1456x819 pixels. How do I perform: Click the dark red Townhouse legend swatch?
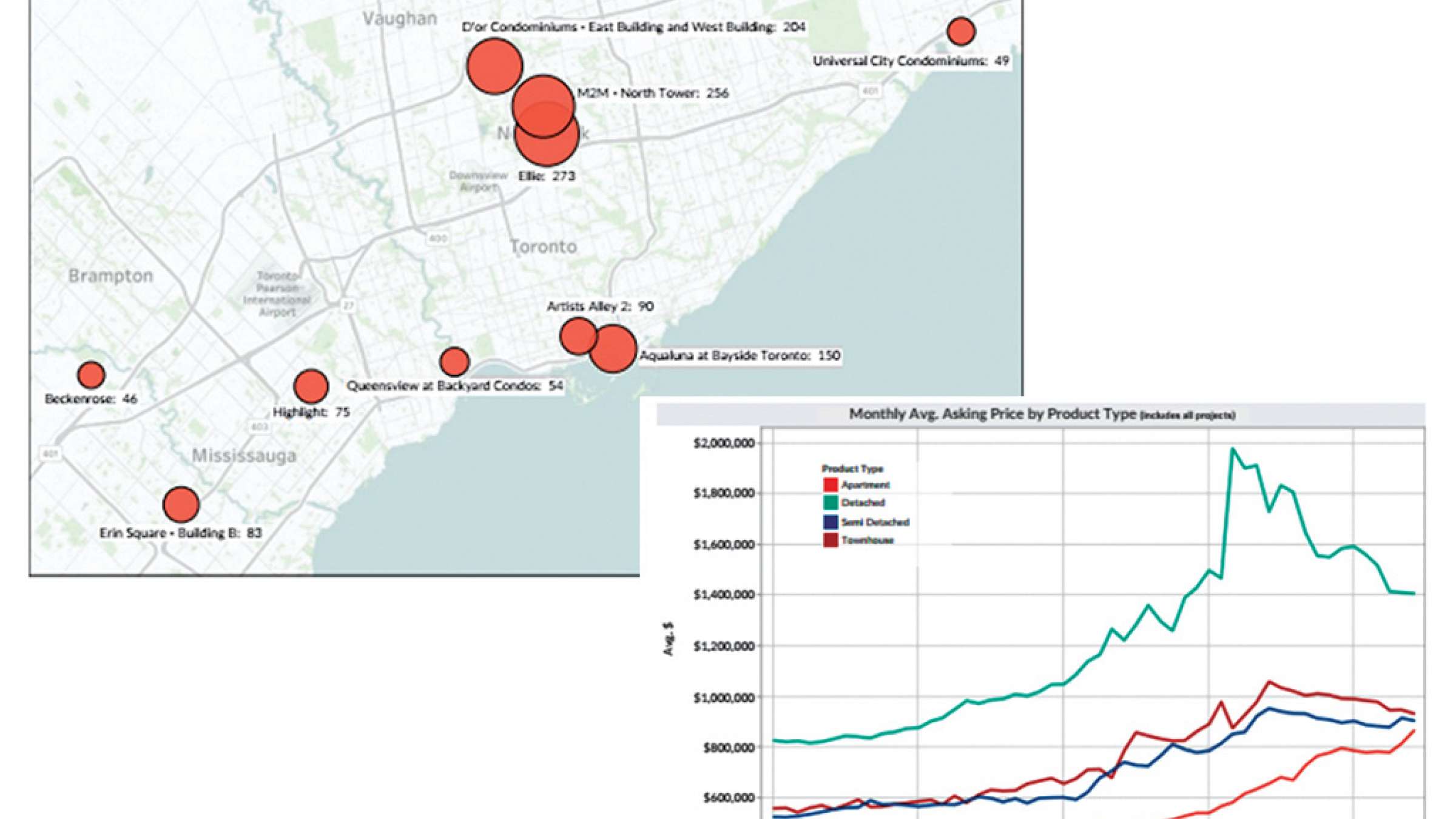click(830, 540)
